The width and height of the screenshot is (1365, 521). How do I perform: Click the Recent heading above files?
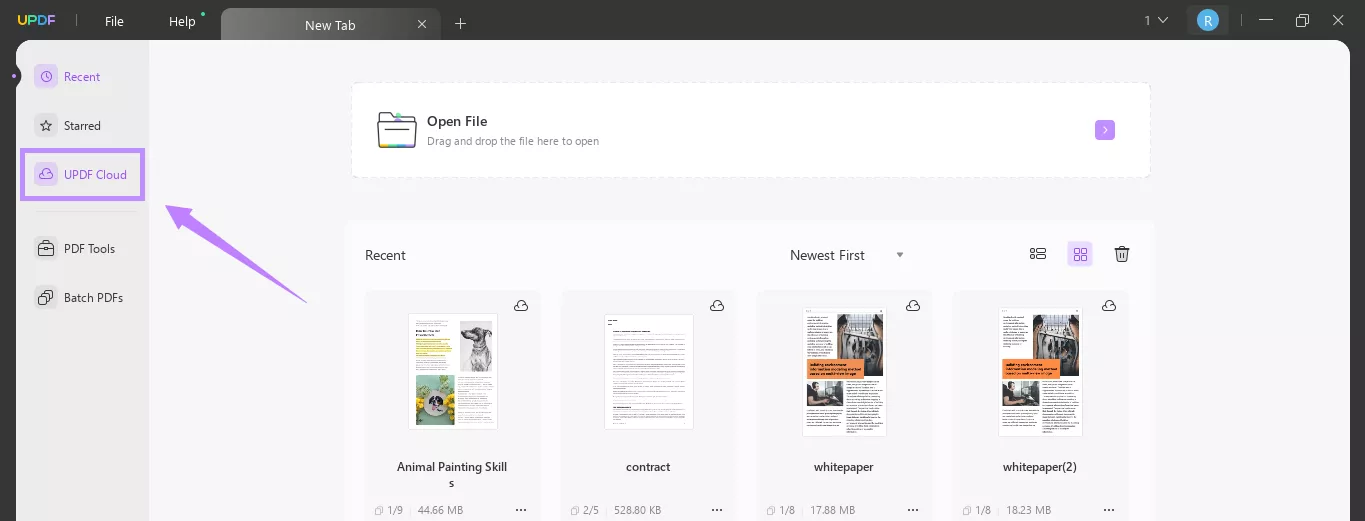385,255
